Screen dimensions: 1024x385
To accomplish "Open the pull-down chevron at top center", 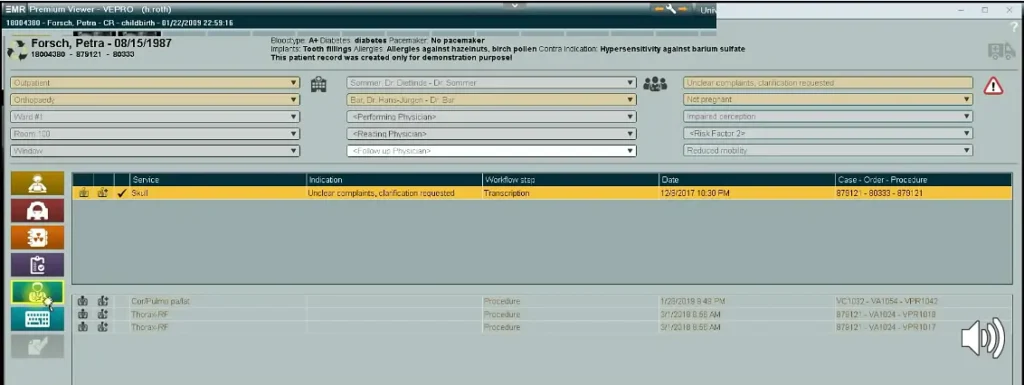I will (x=514, y=5).
